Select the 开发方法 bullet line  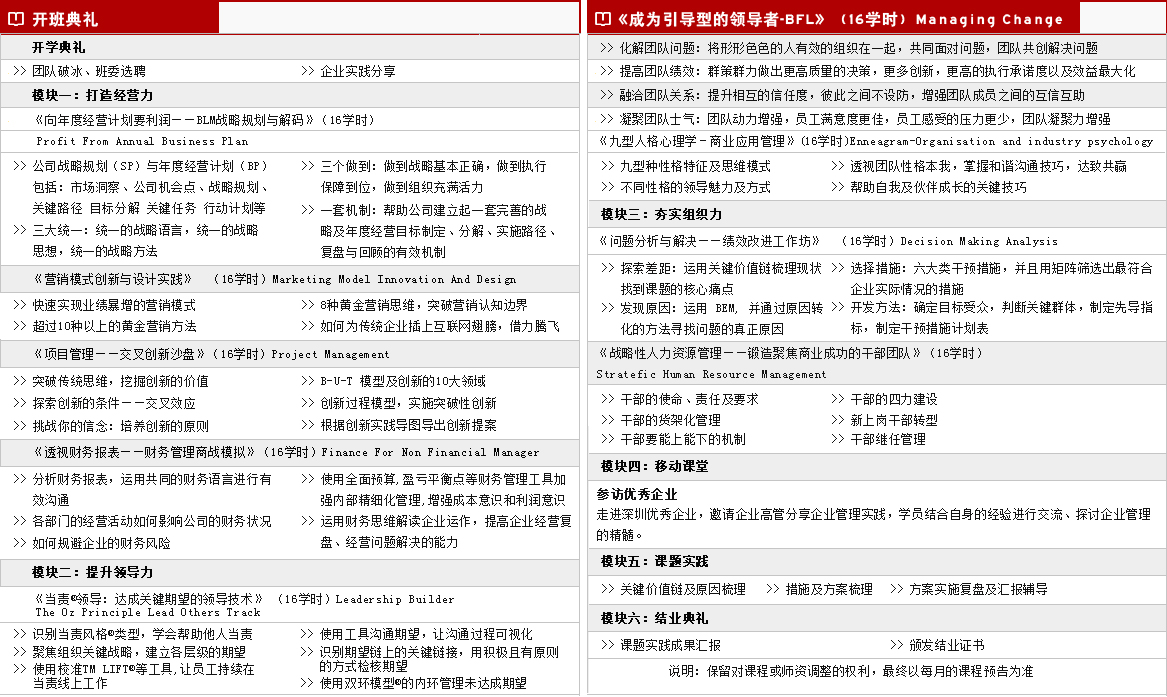coord(1002,307)
